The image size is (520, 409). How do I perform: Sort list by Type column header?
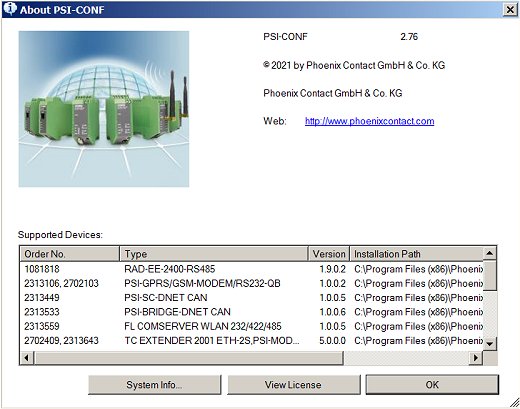pyautogui.click(x=214, y=254)
